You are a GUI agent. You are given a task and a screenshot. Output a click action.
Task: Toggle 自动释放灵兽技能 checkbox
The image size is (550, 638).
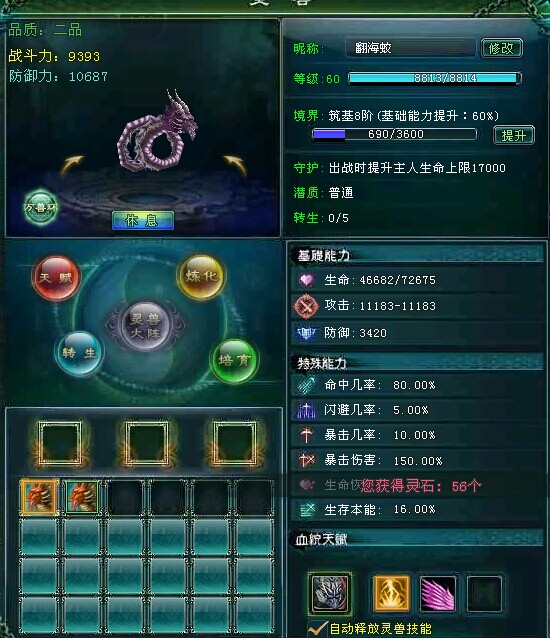[317, 629]
